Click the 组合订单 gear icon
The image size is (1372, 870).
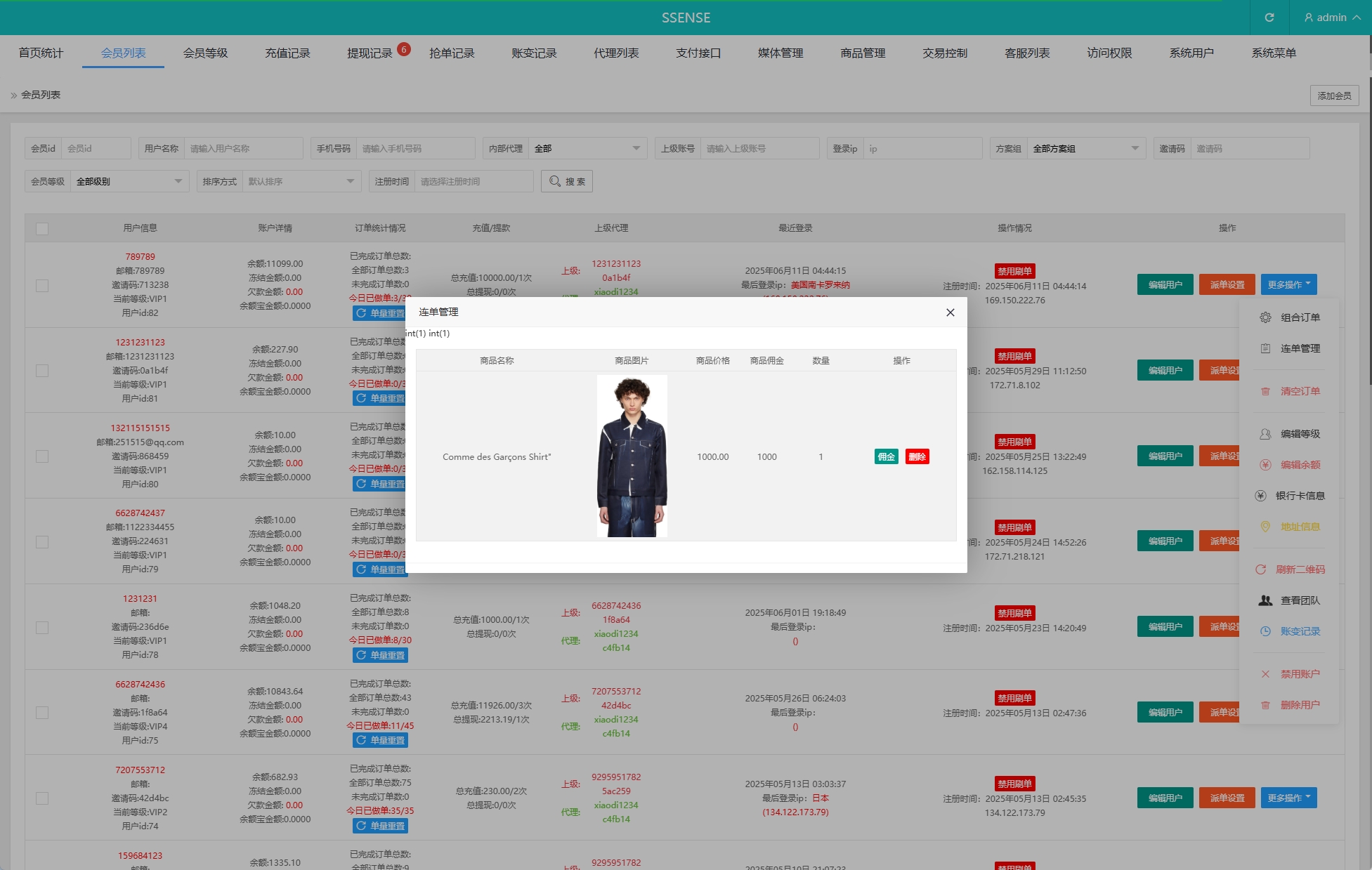tap(1265, 317)
